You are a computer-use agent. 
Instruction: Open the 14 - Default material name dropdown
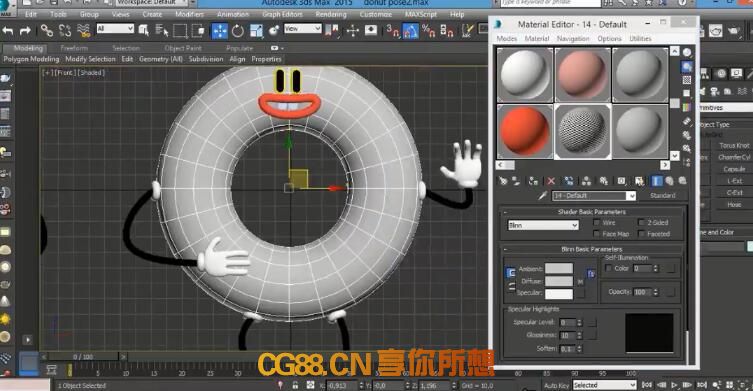click(594, 196)
